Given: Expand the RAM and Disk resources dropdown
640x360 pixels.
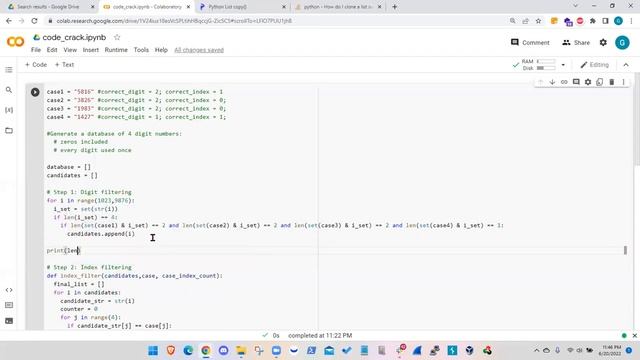Looking at the screenshot, I should click(563, 65).
